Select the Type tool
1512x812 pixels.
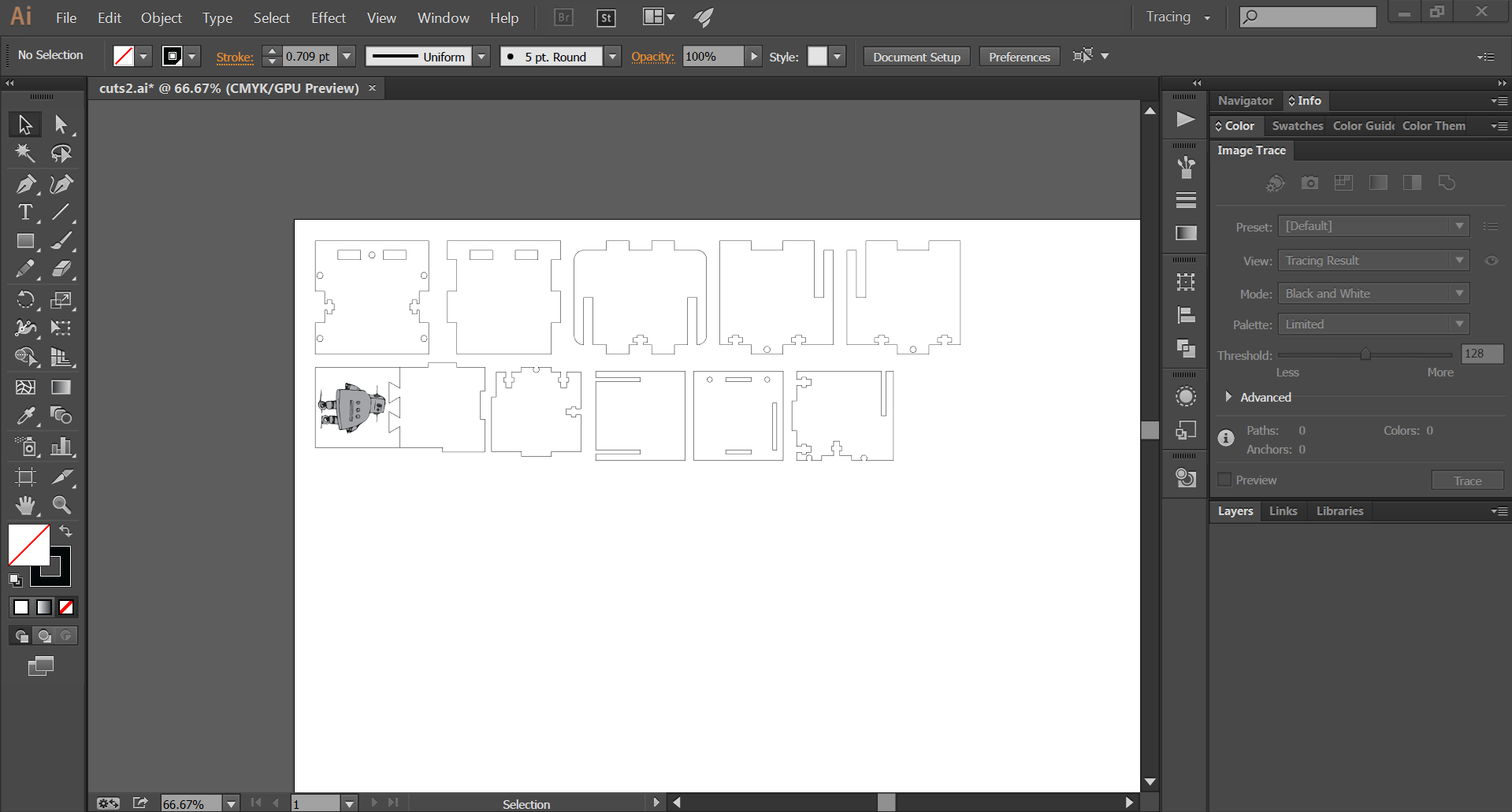[25, 213]
